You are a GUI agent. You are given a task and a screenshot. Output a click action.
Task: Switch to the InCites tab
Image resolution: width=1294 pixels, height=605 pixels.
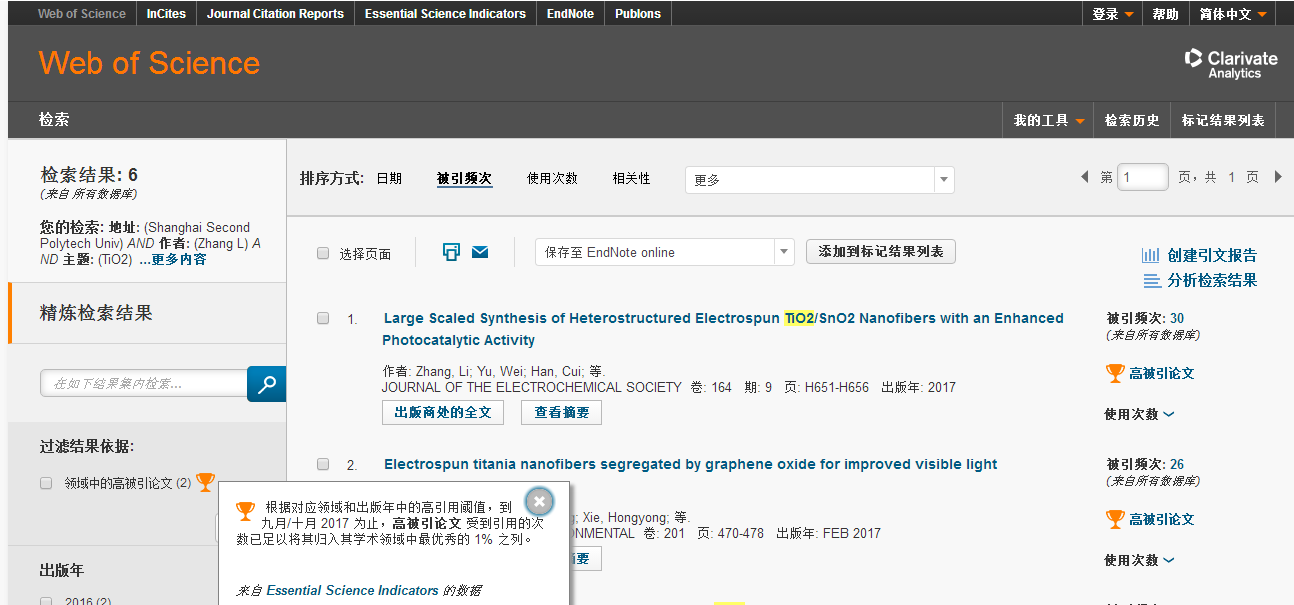point(166,14)
